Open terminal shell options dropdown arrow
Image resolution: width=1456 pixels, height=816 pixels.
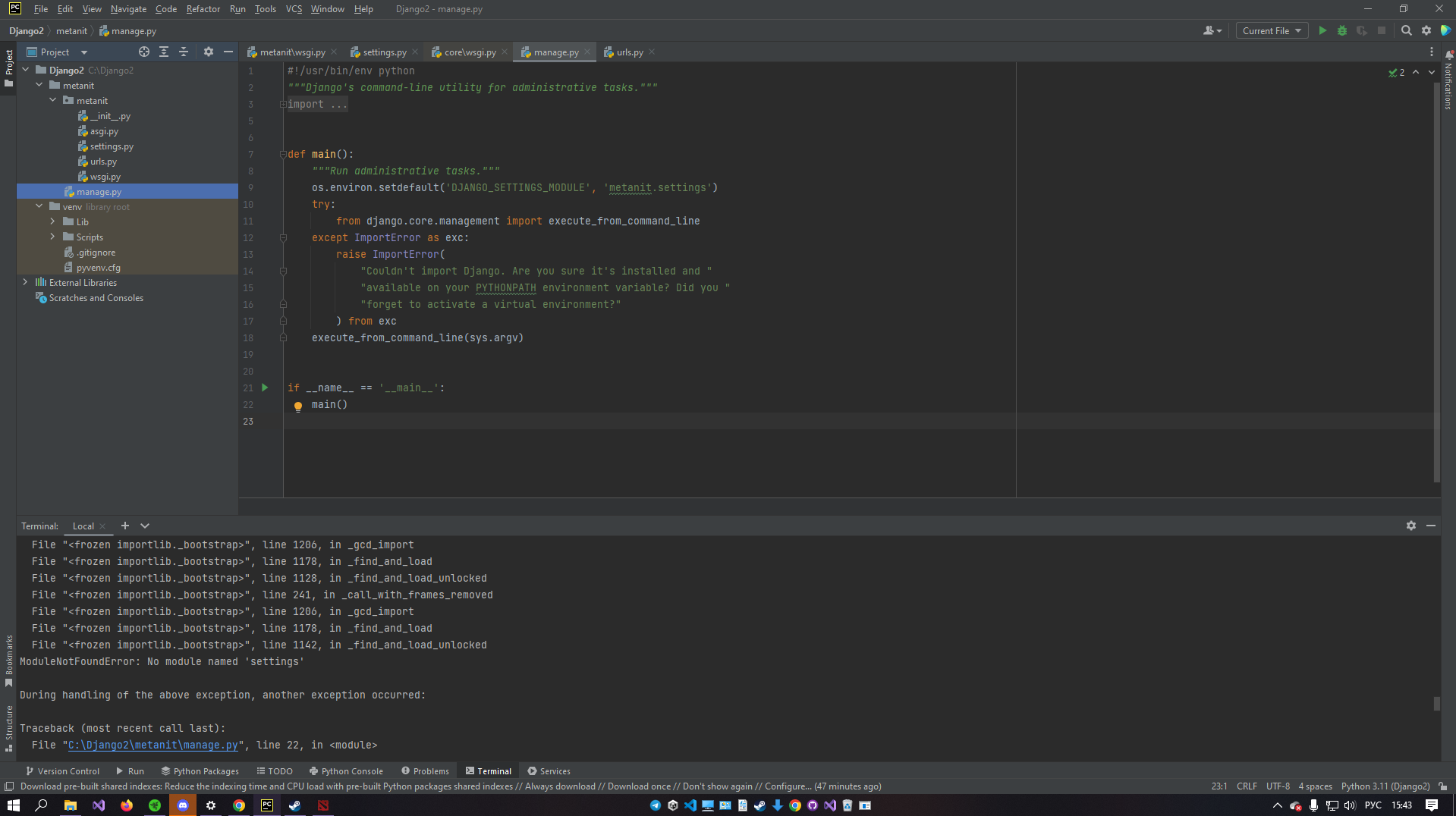pyautogui.click(x=145, y=526)
